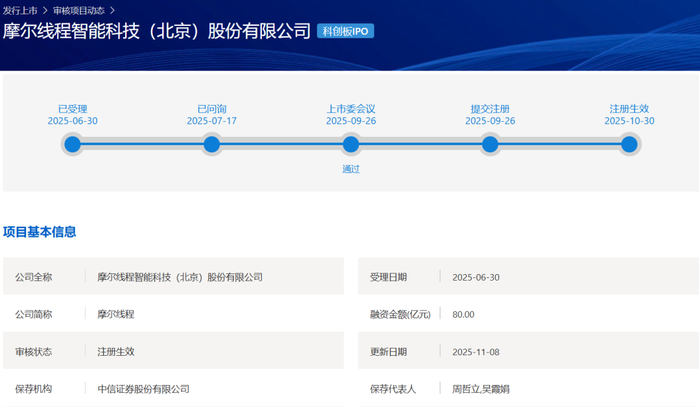Click the 摩尔线程 short name value

(x=116, y=314)
